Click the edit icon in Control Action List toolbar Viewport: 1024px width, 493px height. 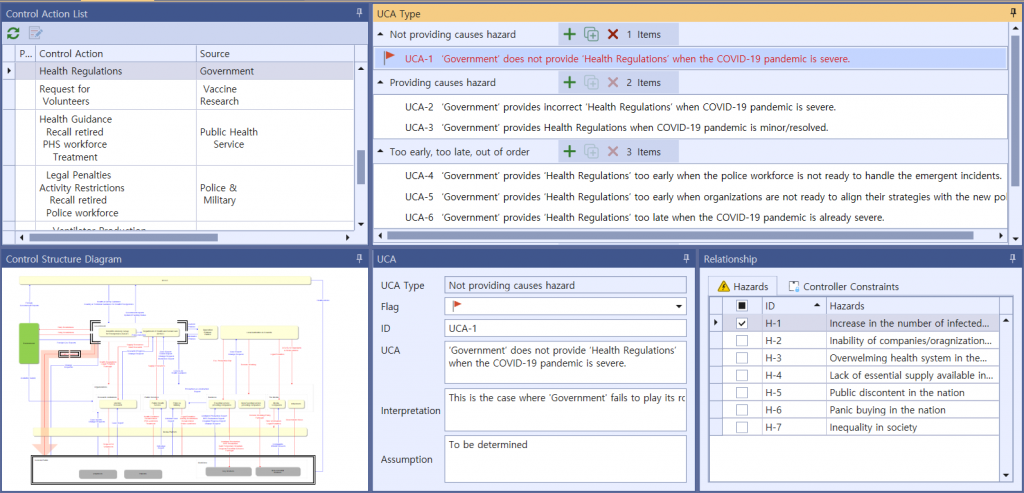(x=35, y=33)
